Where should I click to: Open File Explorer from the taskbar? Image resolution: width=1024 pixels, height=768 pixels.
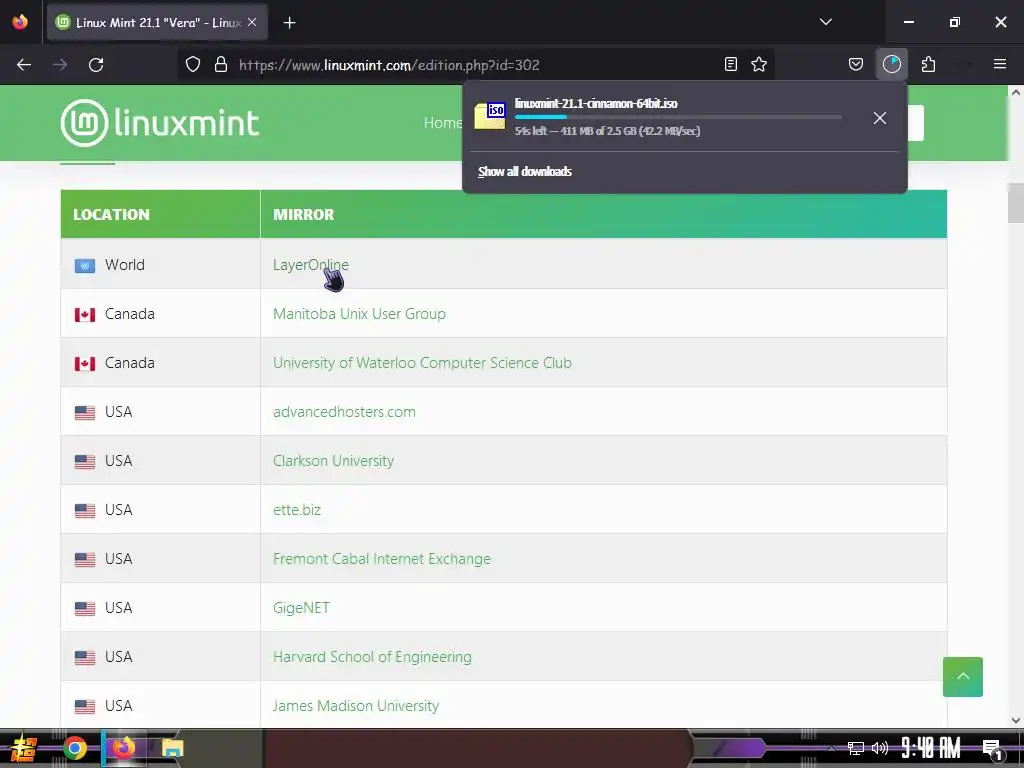(x=172, y=748)
